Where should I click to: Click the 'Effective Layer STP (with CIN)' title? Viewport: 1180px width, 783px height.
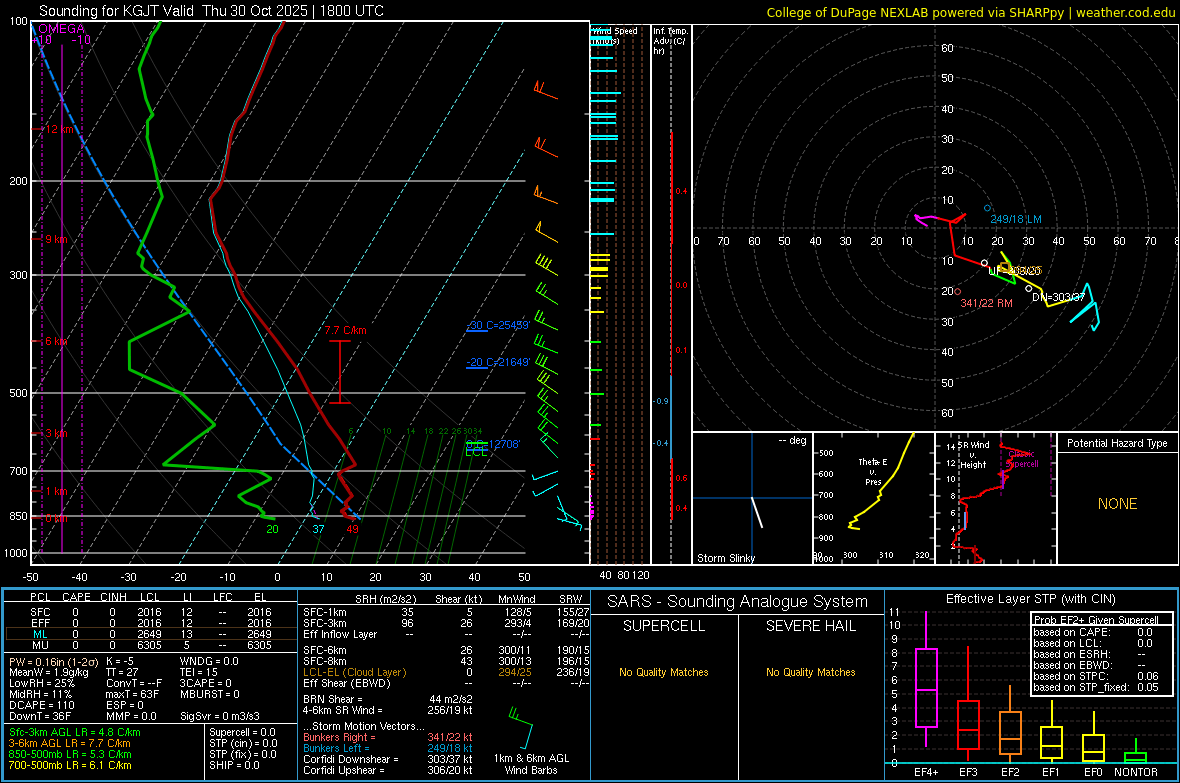click(x=1030, y=599)
